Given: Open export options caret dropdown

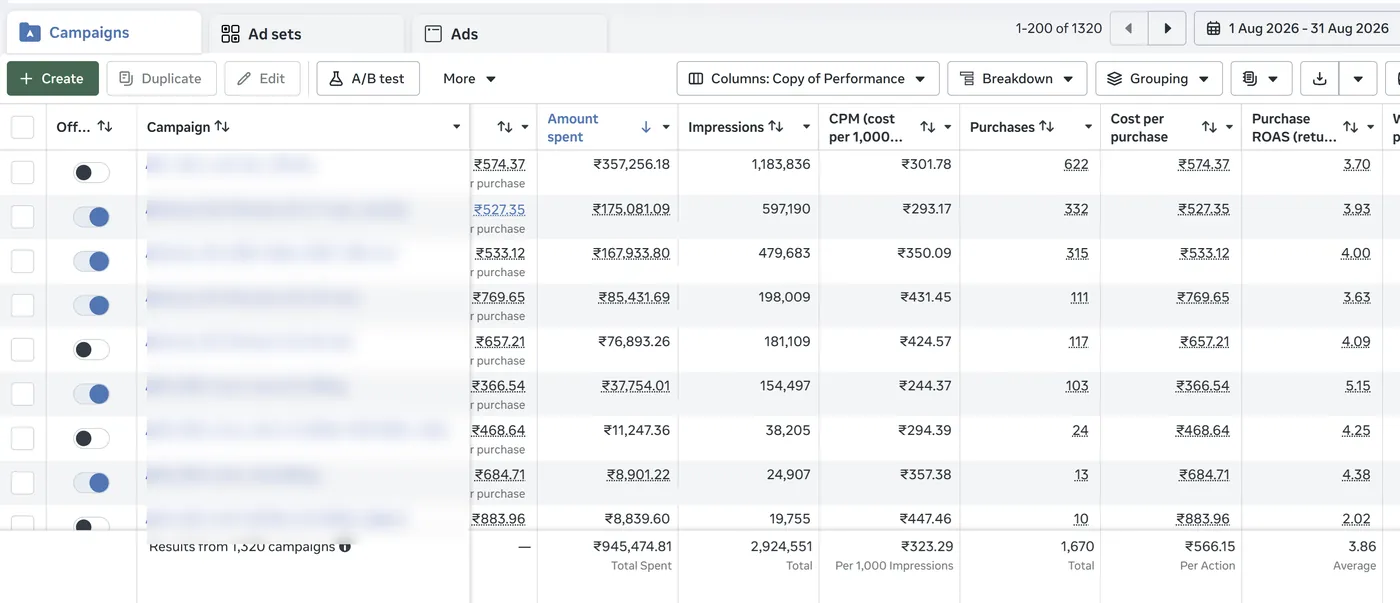Looking at the screenshot, I should (x=1358, y=79).
